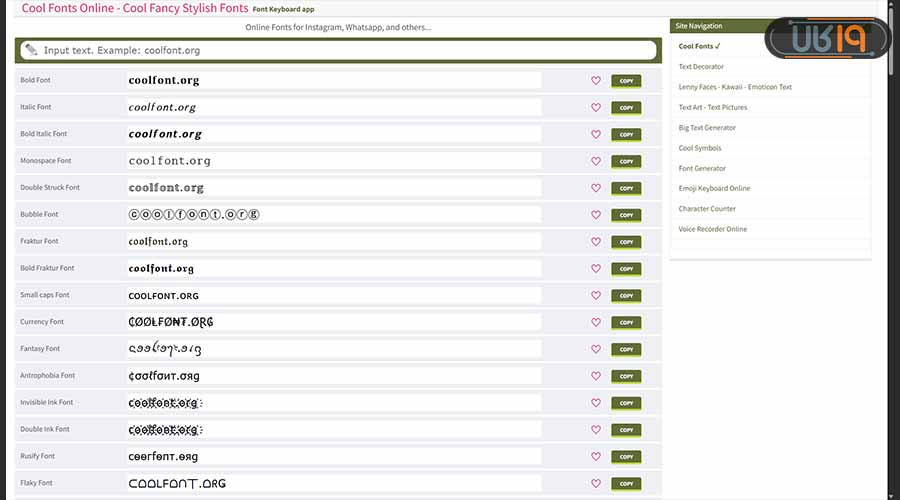Copy the Bold Italic Font text
This screenshot has width=900, height=500.
click(626, 134)
